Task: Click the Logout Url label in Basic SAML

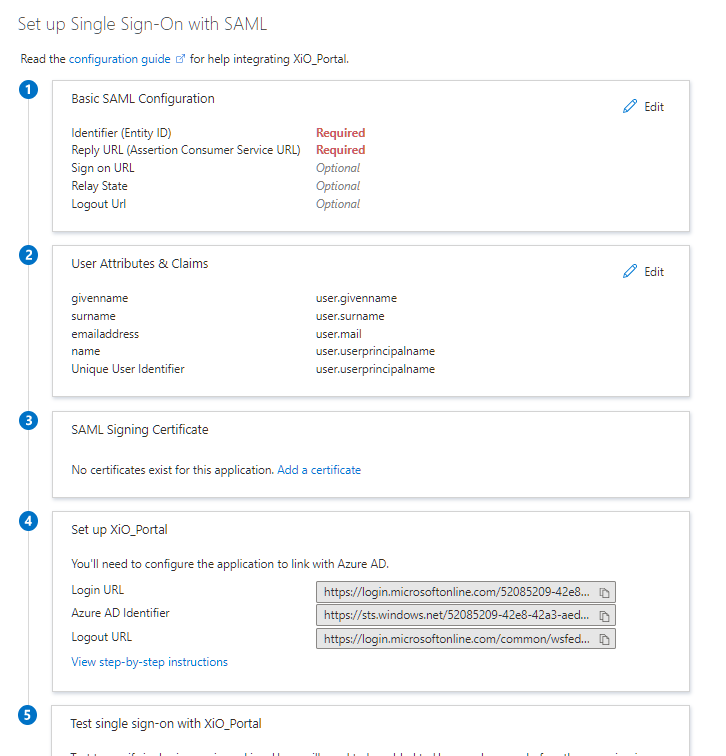Action: point(98,203)
